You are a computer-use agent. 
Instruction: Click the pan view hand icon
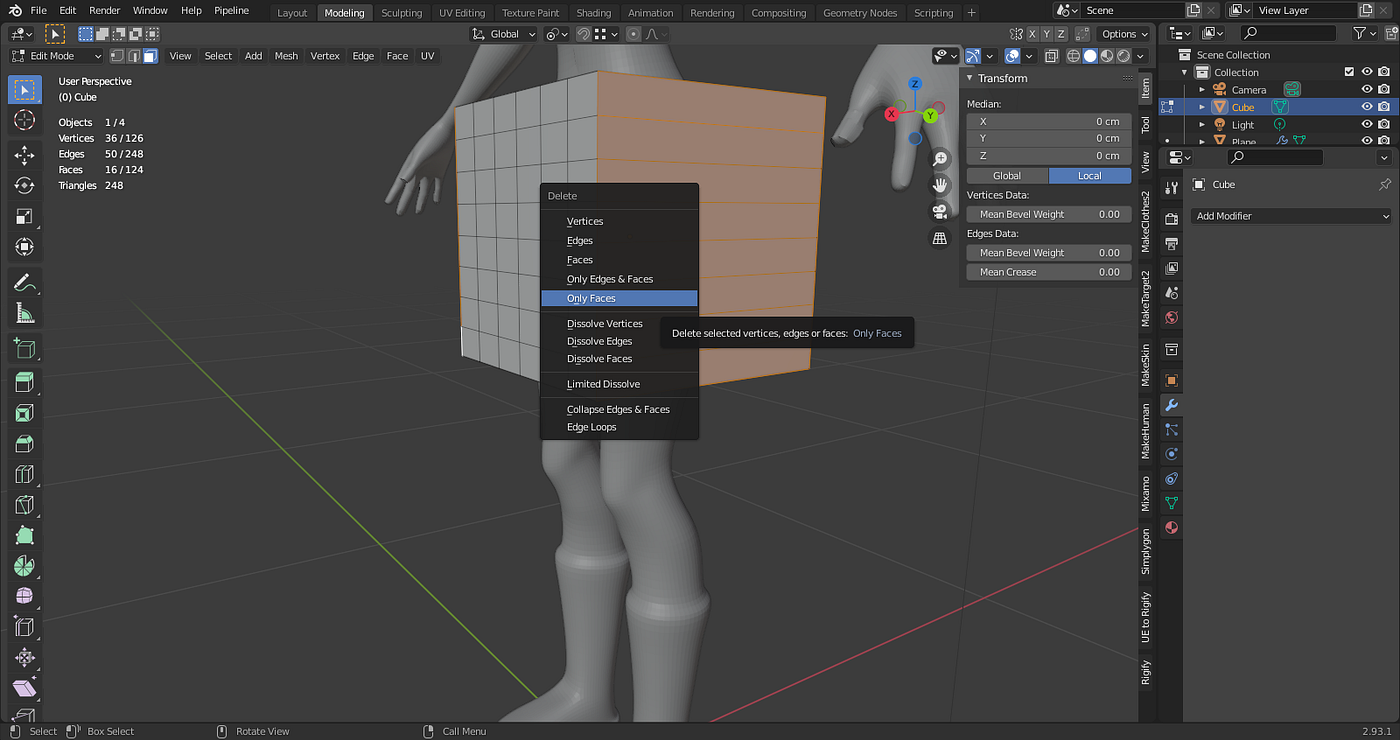click(x=940, y=185)
